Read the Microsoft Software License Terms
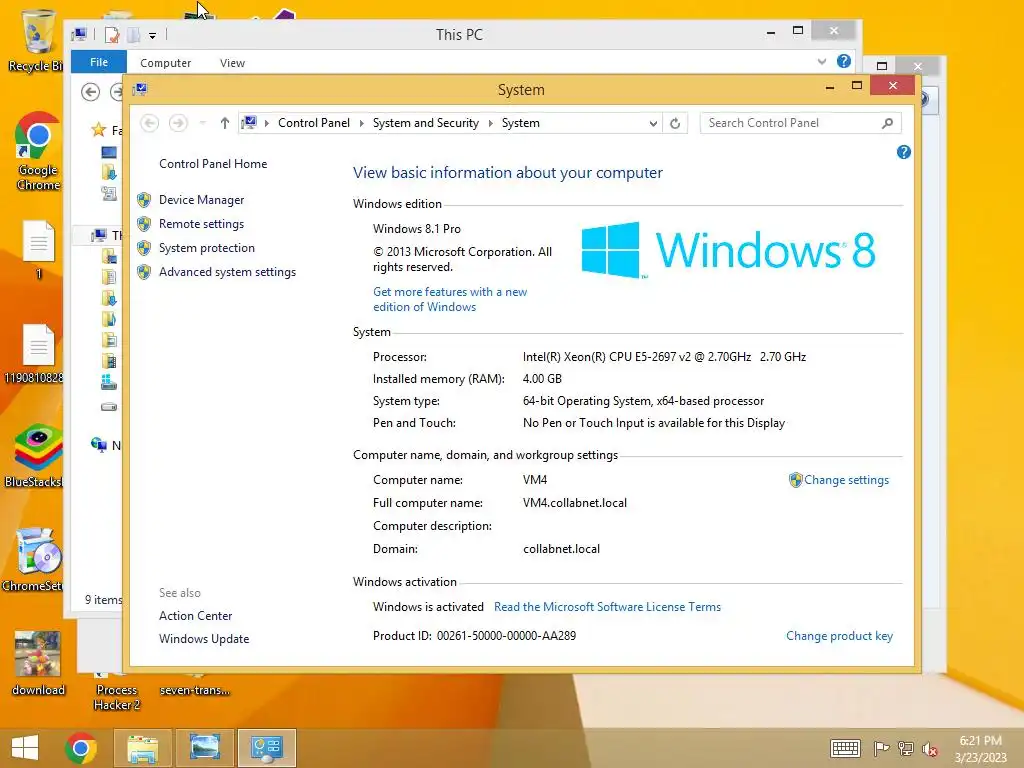The image size is (1024, 768). coord(607,607)
